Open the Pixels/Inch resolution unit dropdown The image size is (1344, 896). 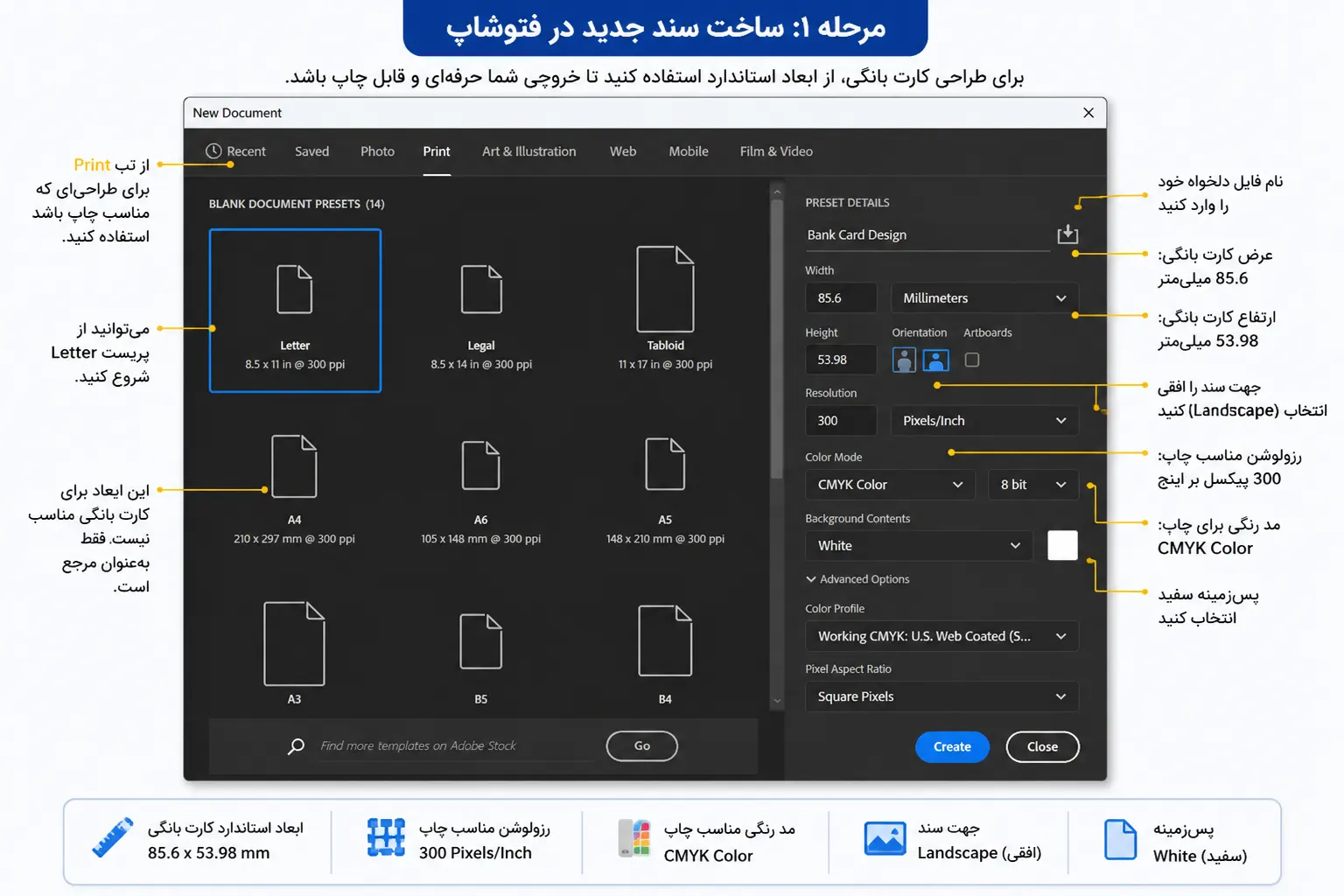pyautogui.click(x=984, y=421)
